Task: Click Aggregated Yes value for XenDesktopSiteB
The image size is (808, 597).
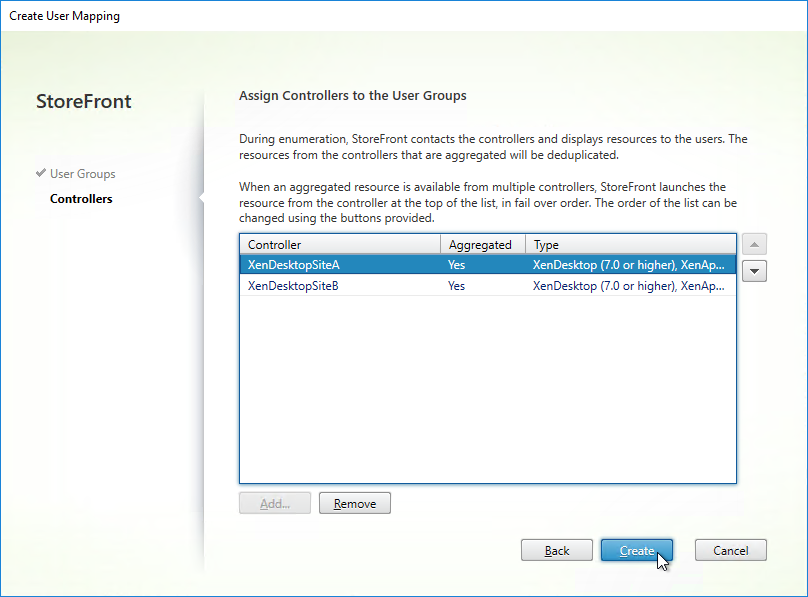Action: point(457,286)
